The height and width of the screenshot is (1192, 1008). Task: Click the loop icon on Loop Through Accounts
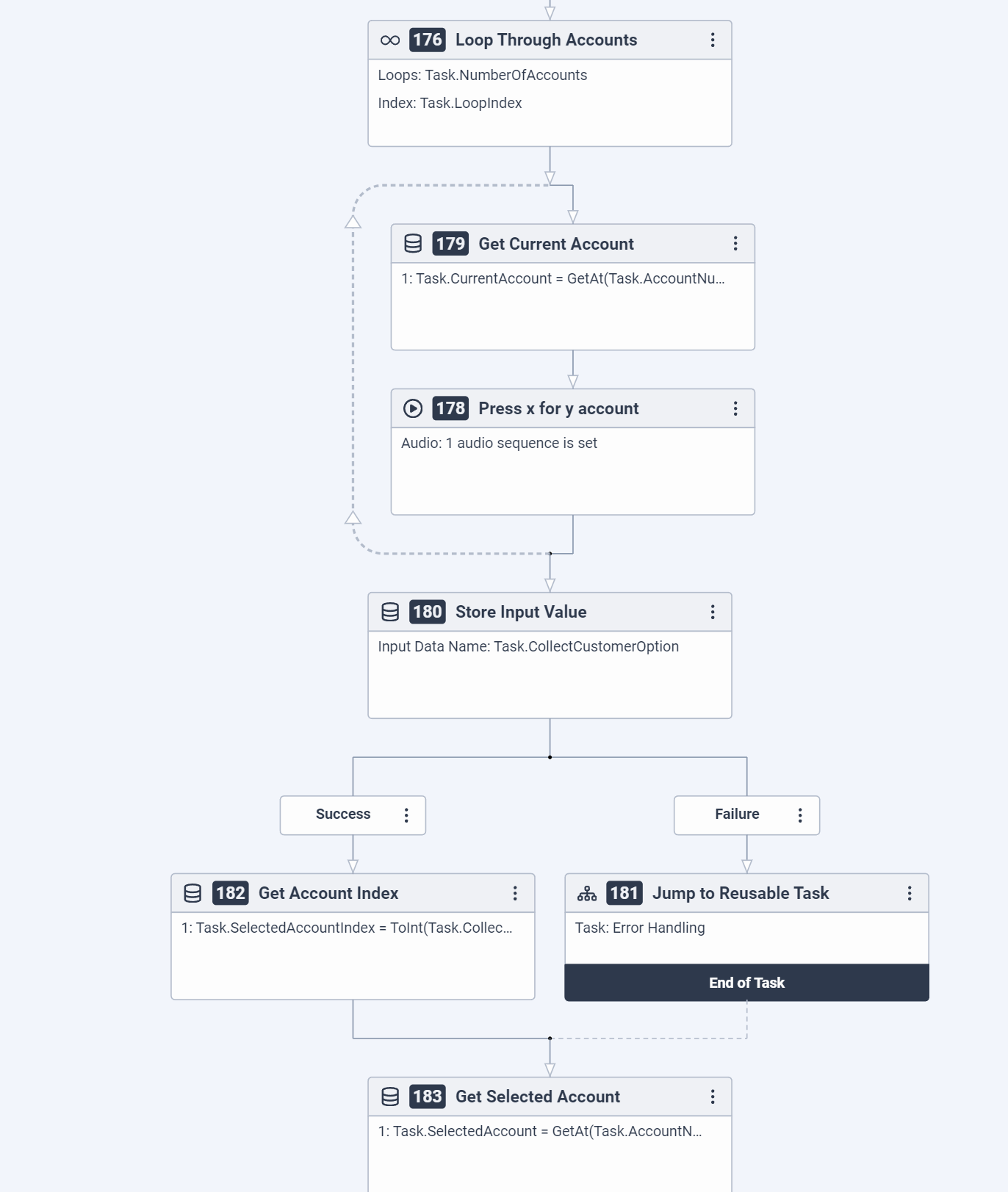390,40
